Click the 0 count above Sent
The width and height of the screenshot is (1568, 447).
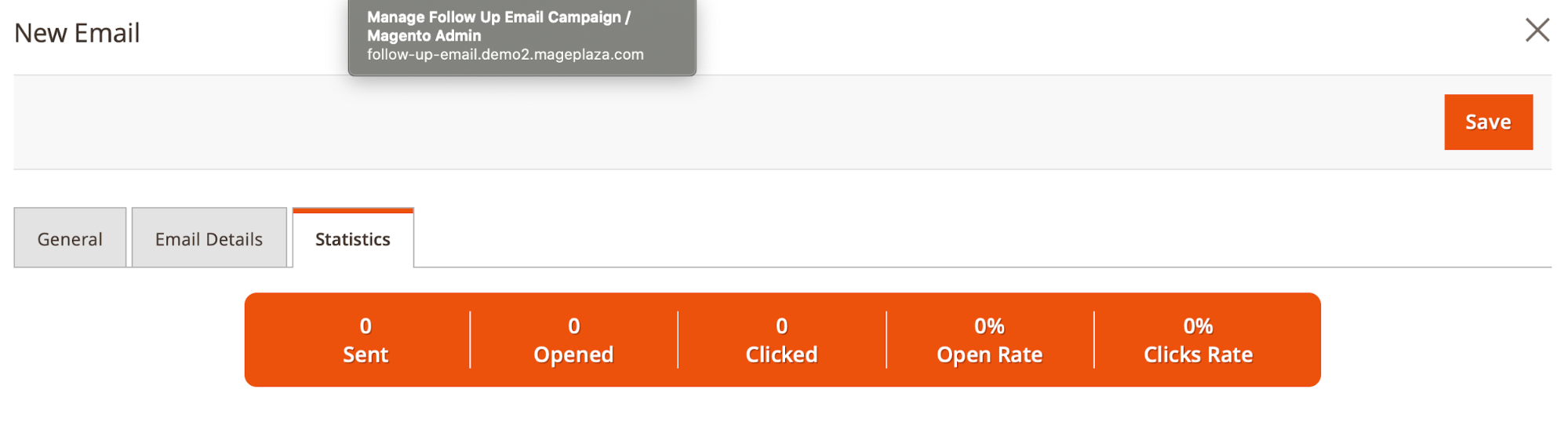point(366,325)
